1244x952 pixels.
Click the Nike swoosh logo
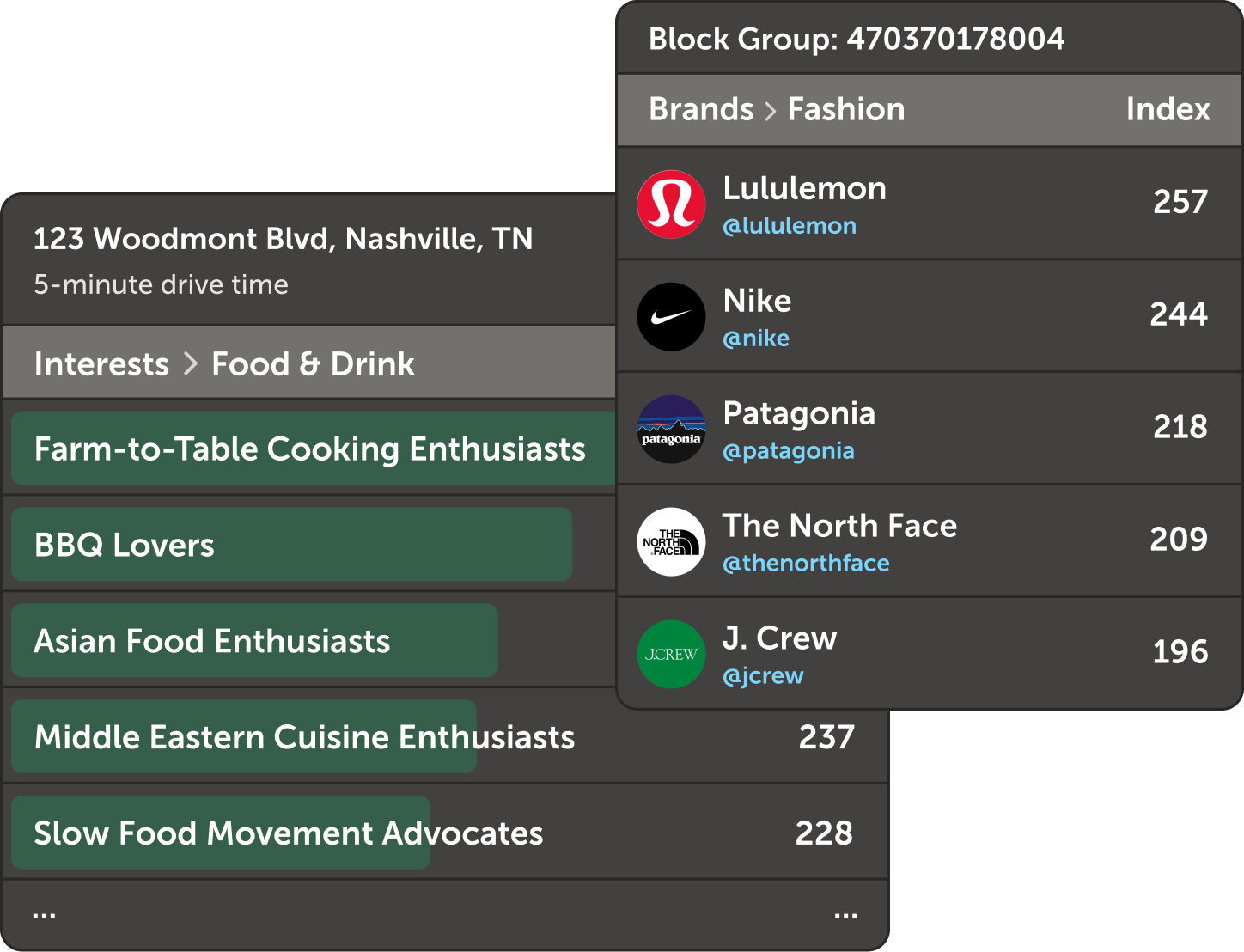(671, 317)
